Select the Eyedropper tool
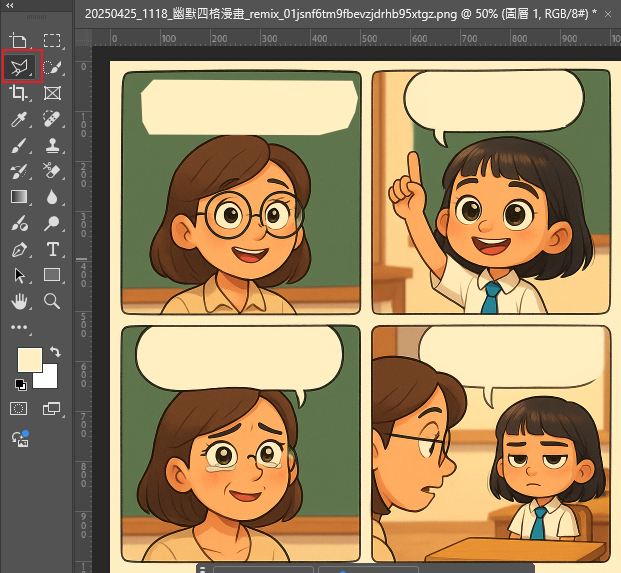Screen dimensions: 621x573 (19, 119)
